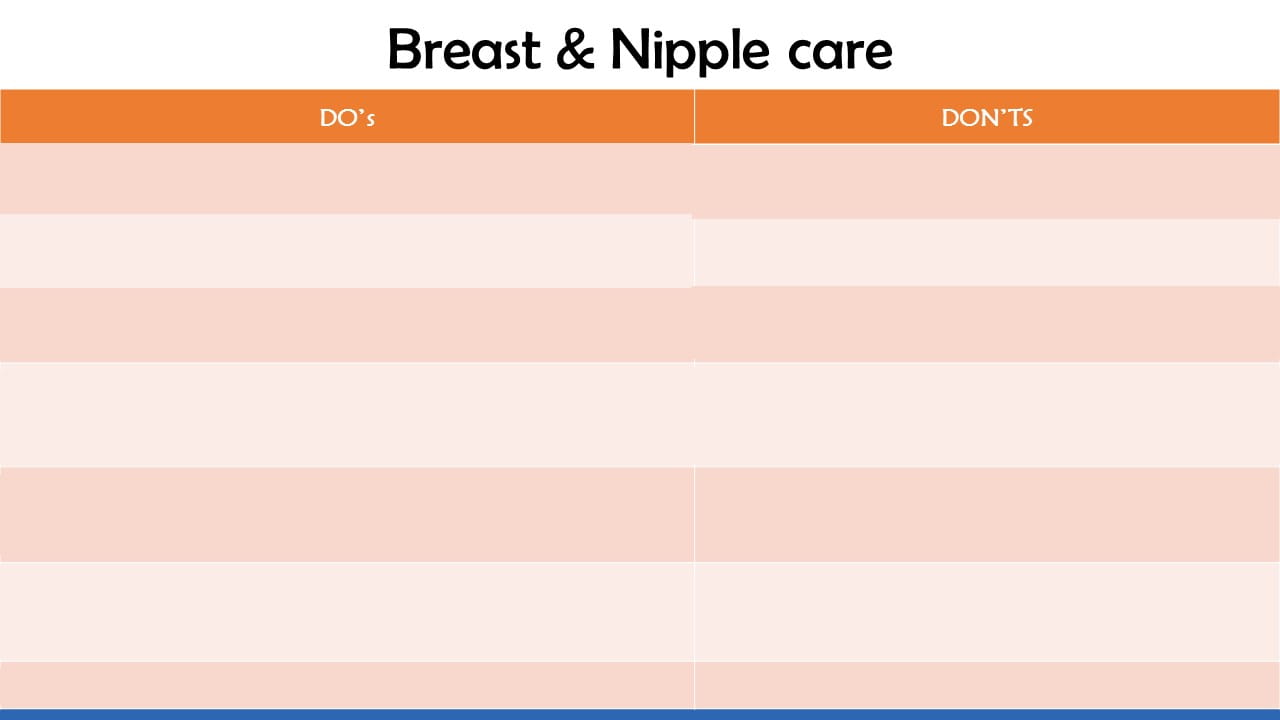This screenshot has width=1280, height=720.
Task: Click the word "Breast" in the title
Action: click(463, 49)
